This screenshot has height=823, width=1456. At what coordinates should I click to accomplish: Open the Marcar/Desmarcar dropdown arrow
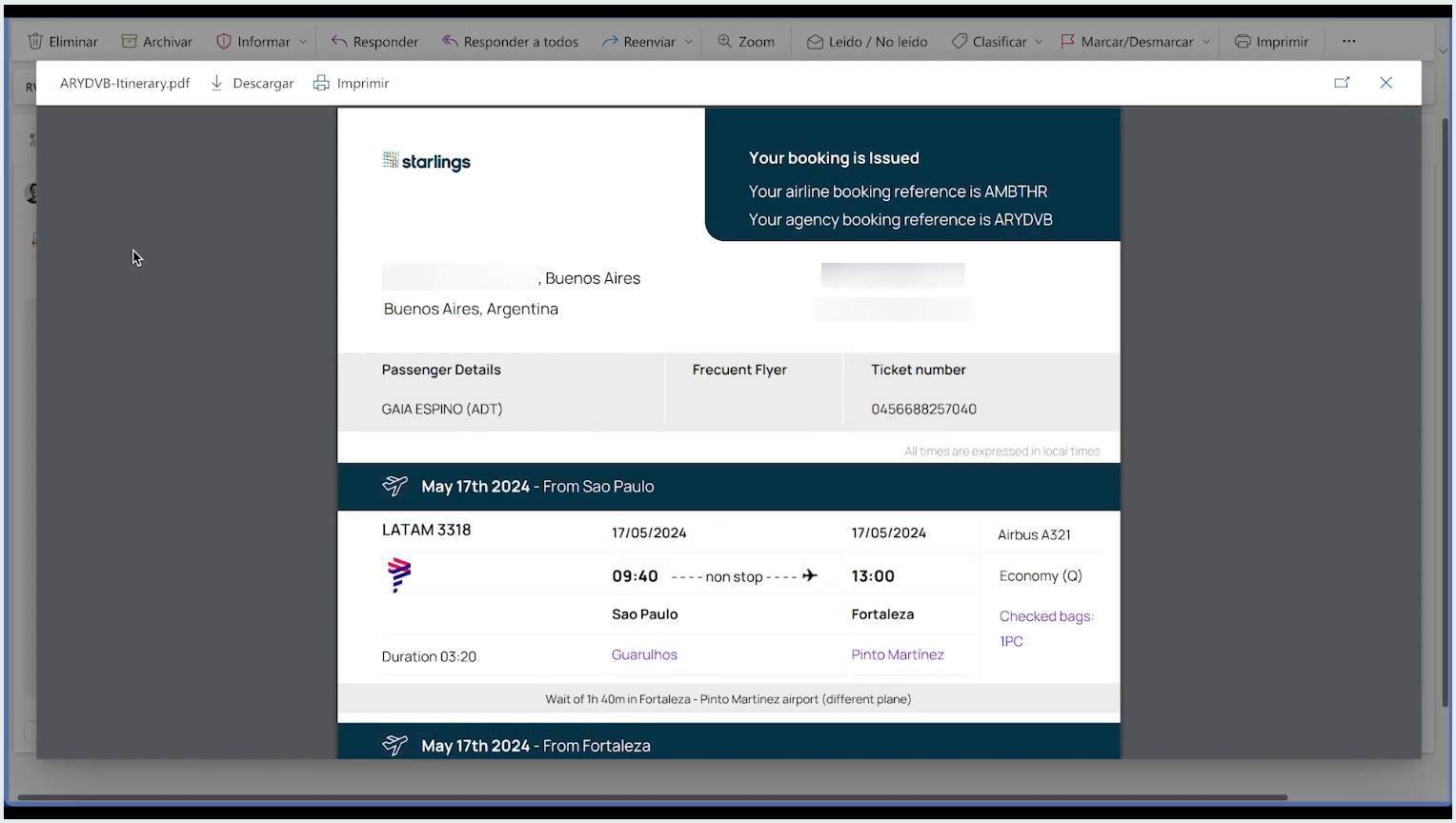(1206, 42)
